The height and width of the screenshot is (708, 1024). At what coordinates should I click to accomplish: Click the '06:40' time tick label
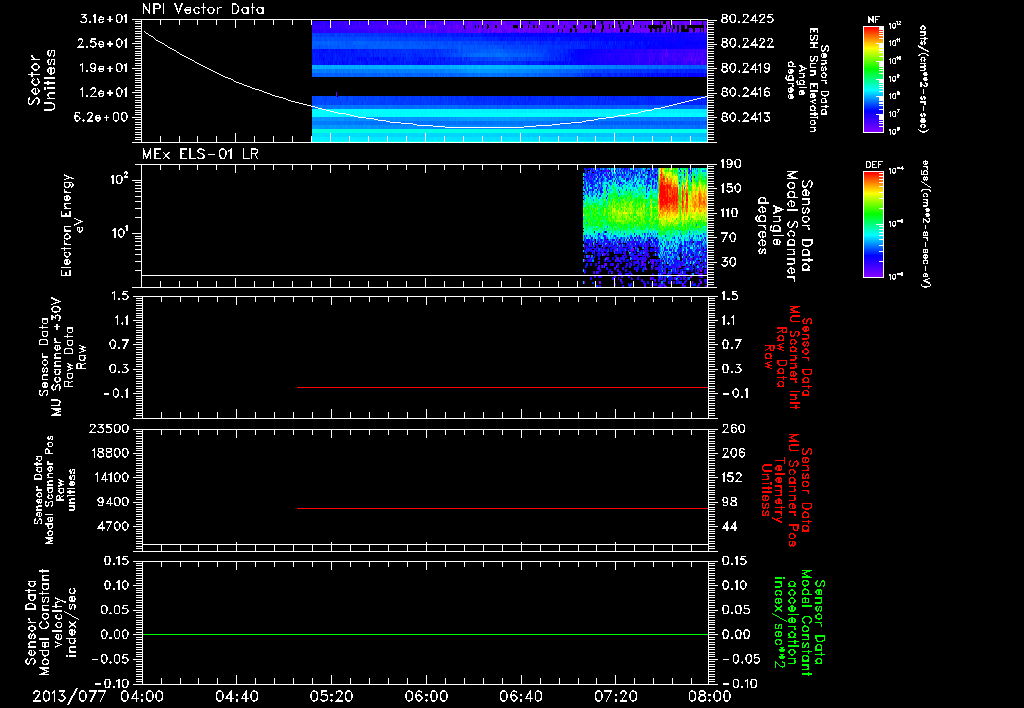[x=521, y=696]
